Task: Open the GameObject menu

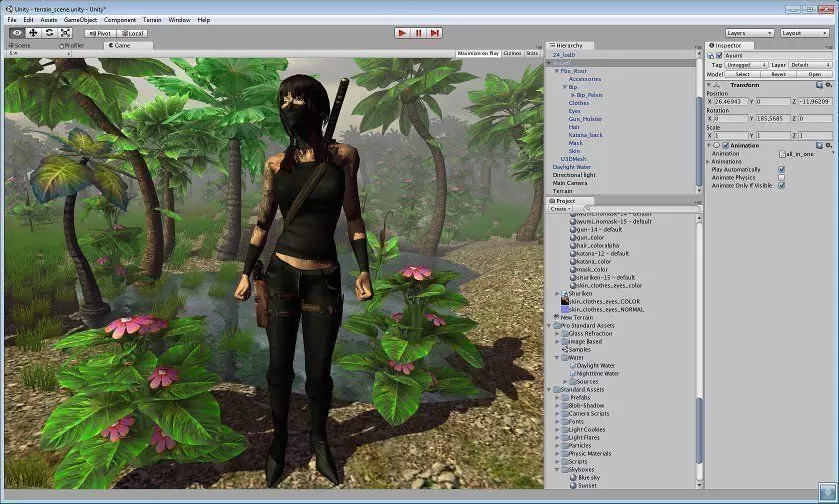Action: (80, 20)
